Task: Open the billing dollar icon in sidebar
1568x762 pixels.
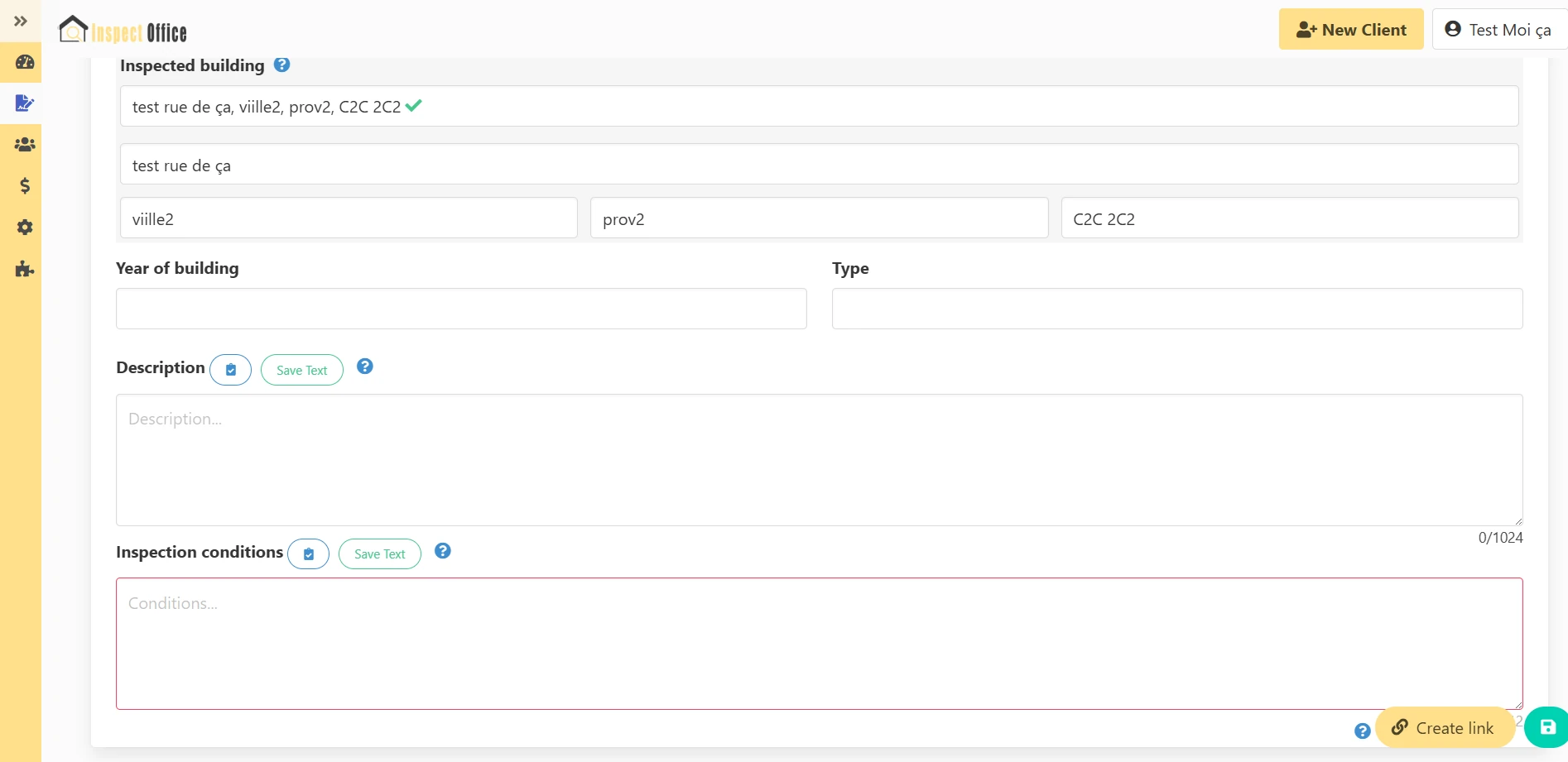Action: point(25,186)
